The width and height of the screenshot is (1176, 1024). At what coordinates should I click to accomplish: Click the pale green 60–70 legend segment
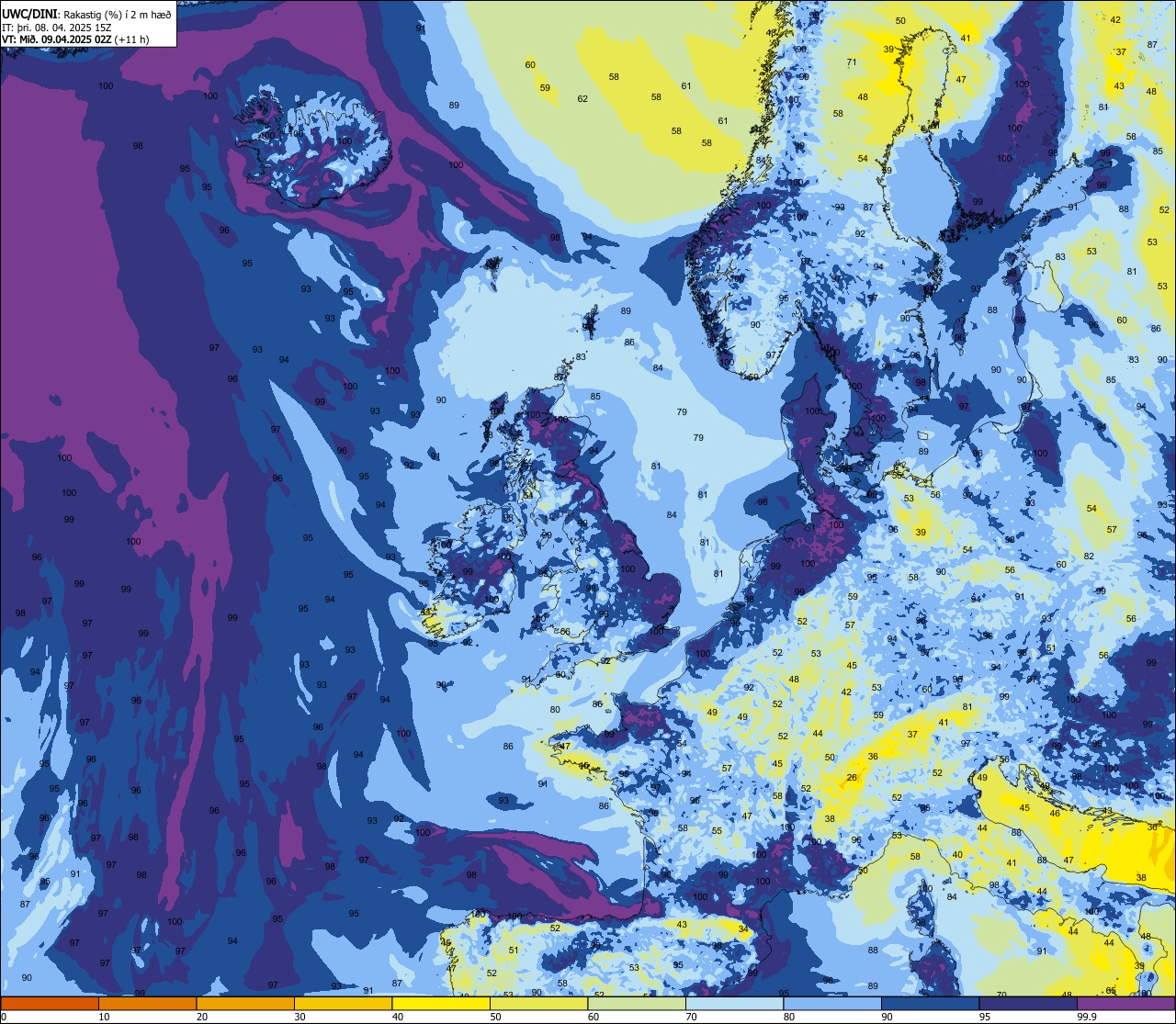tap(637, 1004)
